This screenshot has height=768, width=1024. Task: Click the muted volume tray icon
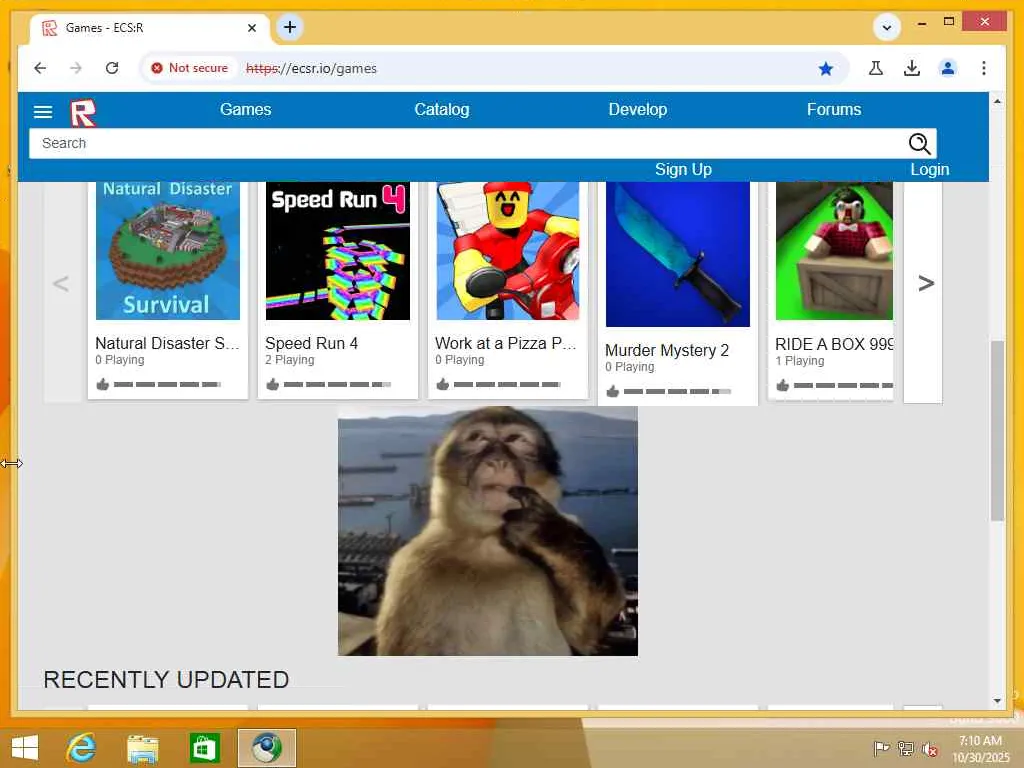click(x=930, y=749)
